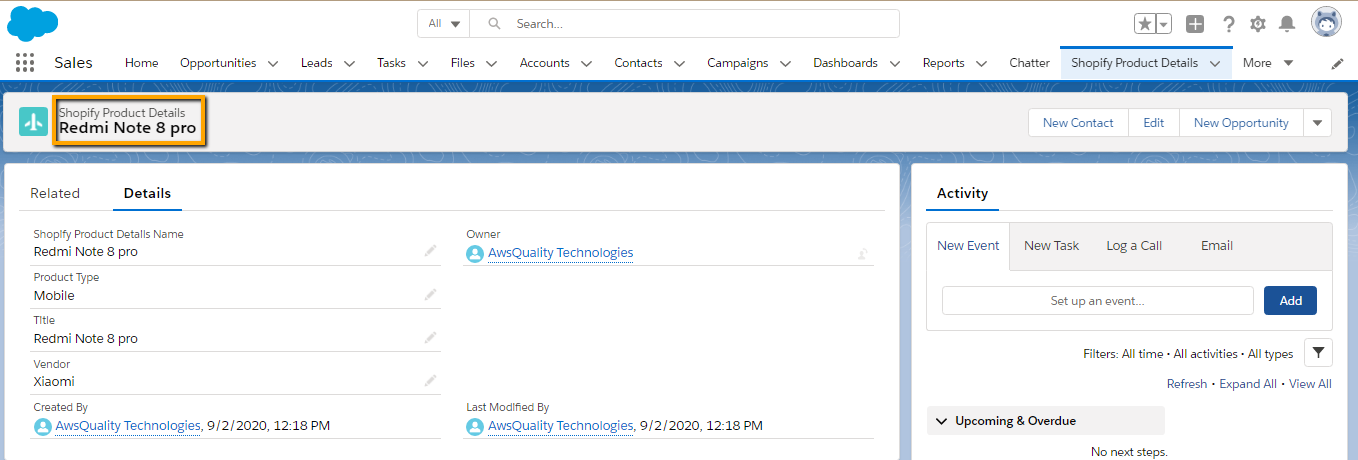Screen dimensions: 1358x460
Task: Open the Help question mark icon
Action: [1229, 24]
